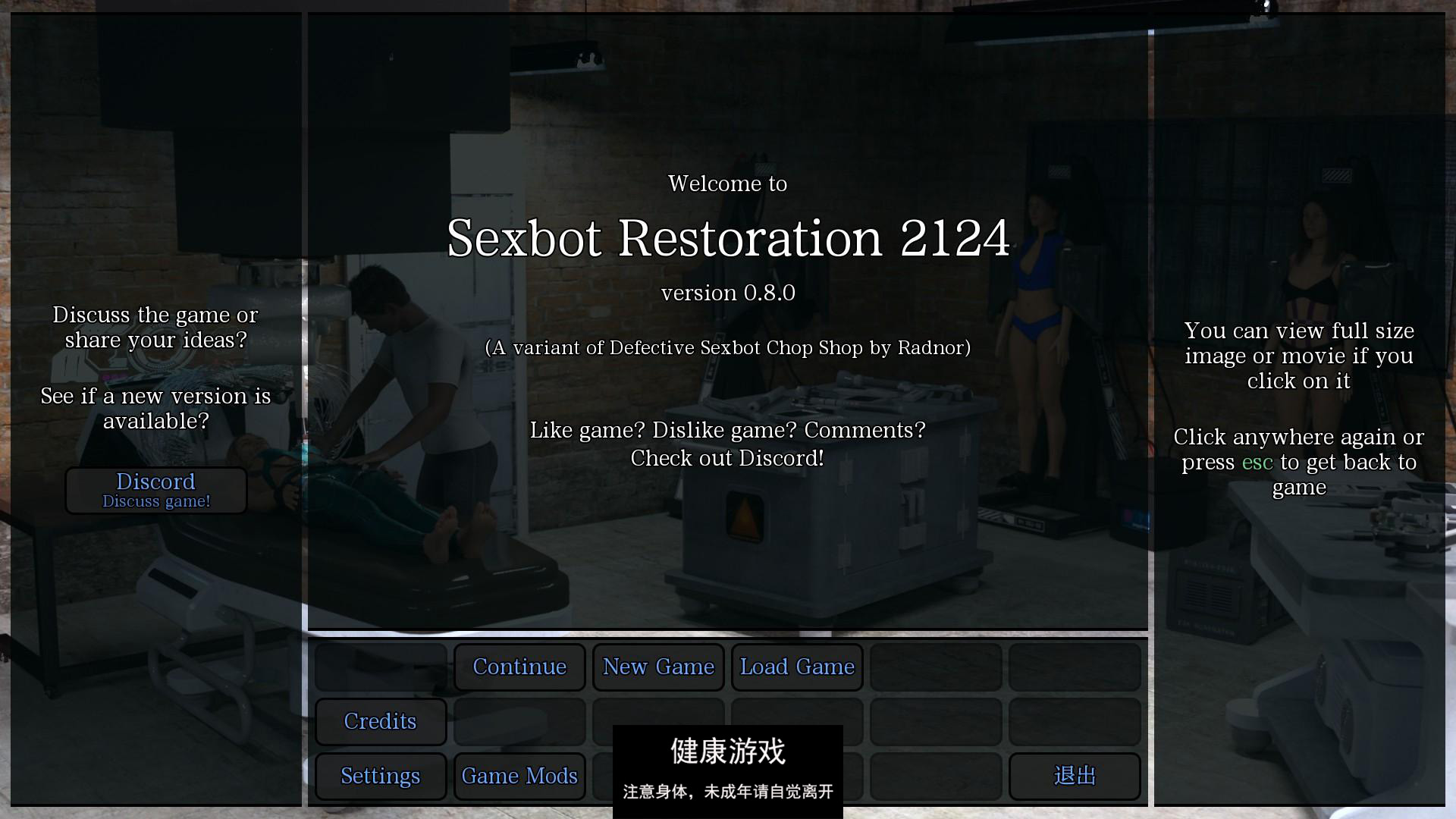Open Credits screen

tap(379, 721)
